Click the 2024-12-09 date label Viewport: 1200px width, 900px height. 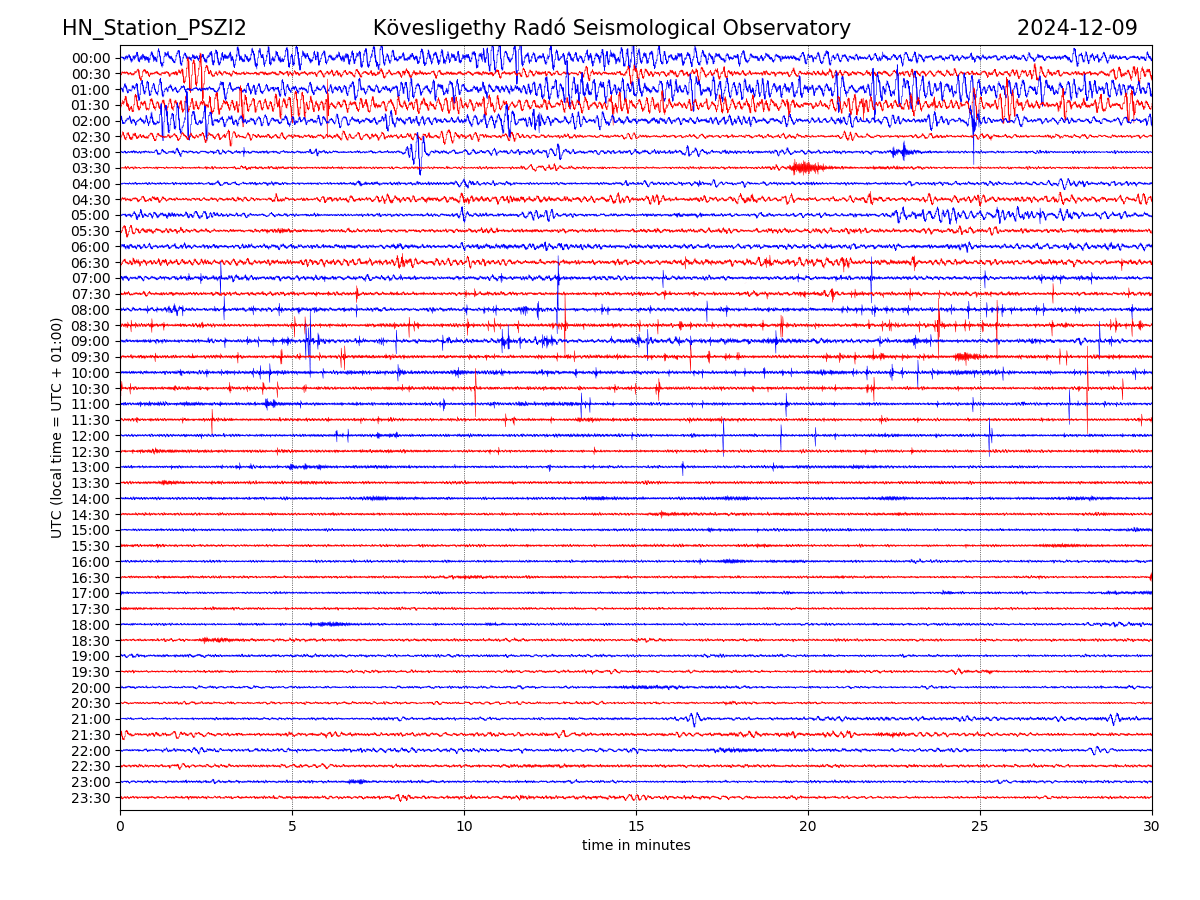[x=1076, y=28]
